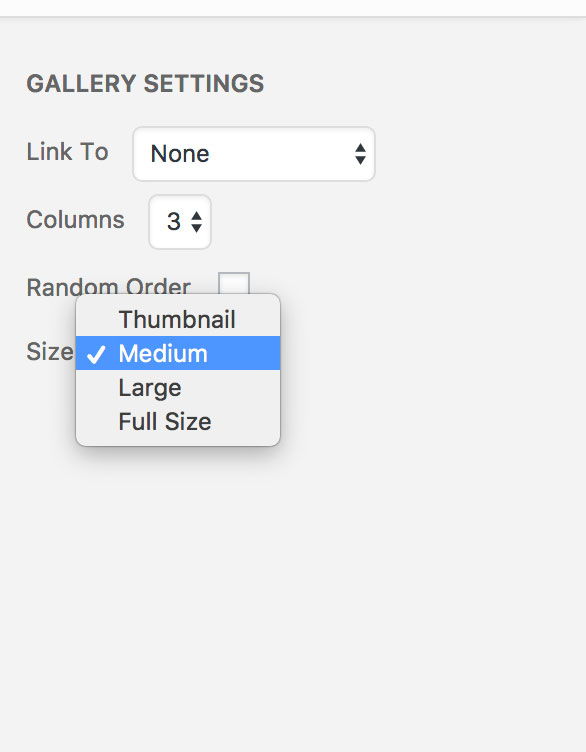Click the white header strip at top
586x752 pixels.
pos(293,8)
